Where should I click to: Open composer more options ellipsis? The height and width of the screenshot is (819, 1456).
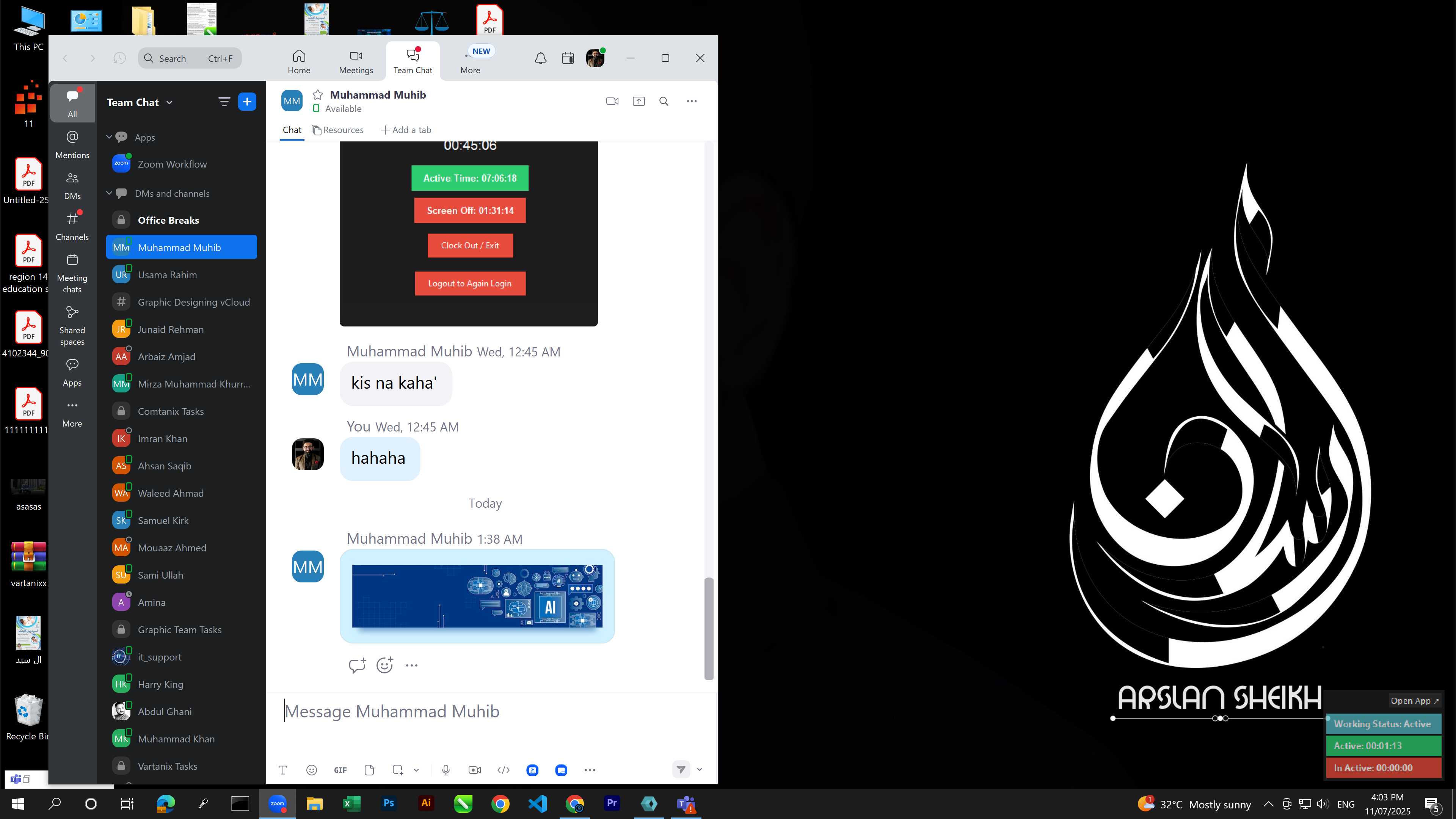pos(590,770)
